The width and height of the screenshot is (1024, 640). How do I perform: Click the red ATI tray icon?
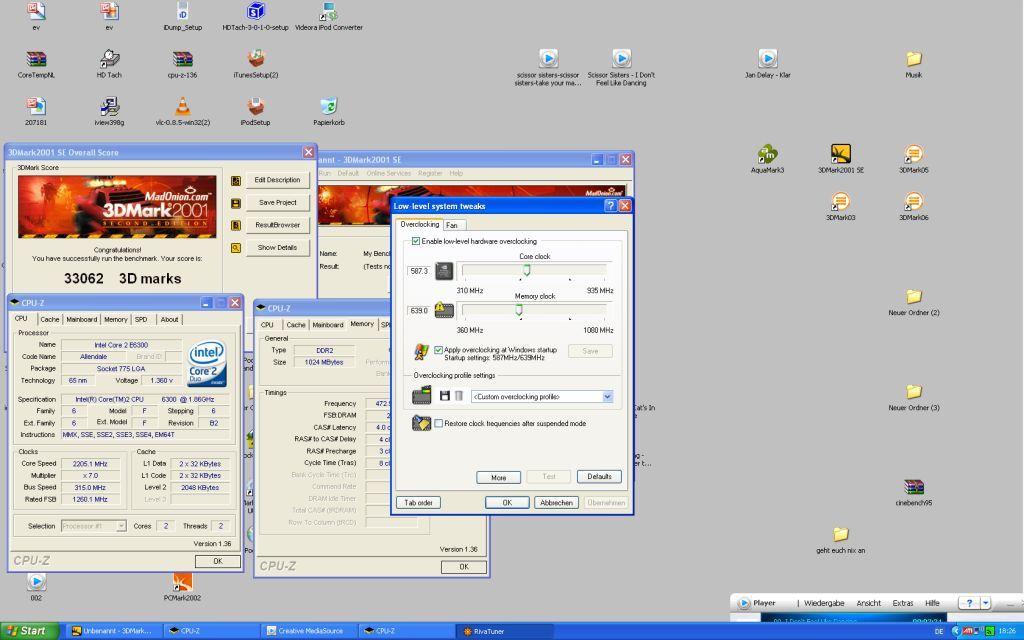point(968,631)
